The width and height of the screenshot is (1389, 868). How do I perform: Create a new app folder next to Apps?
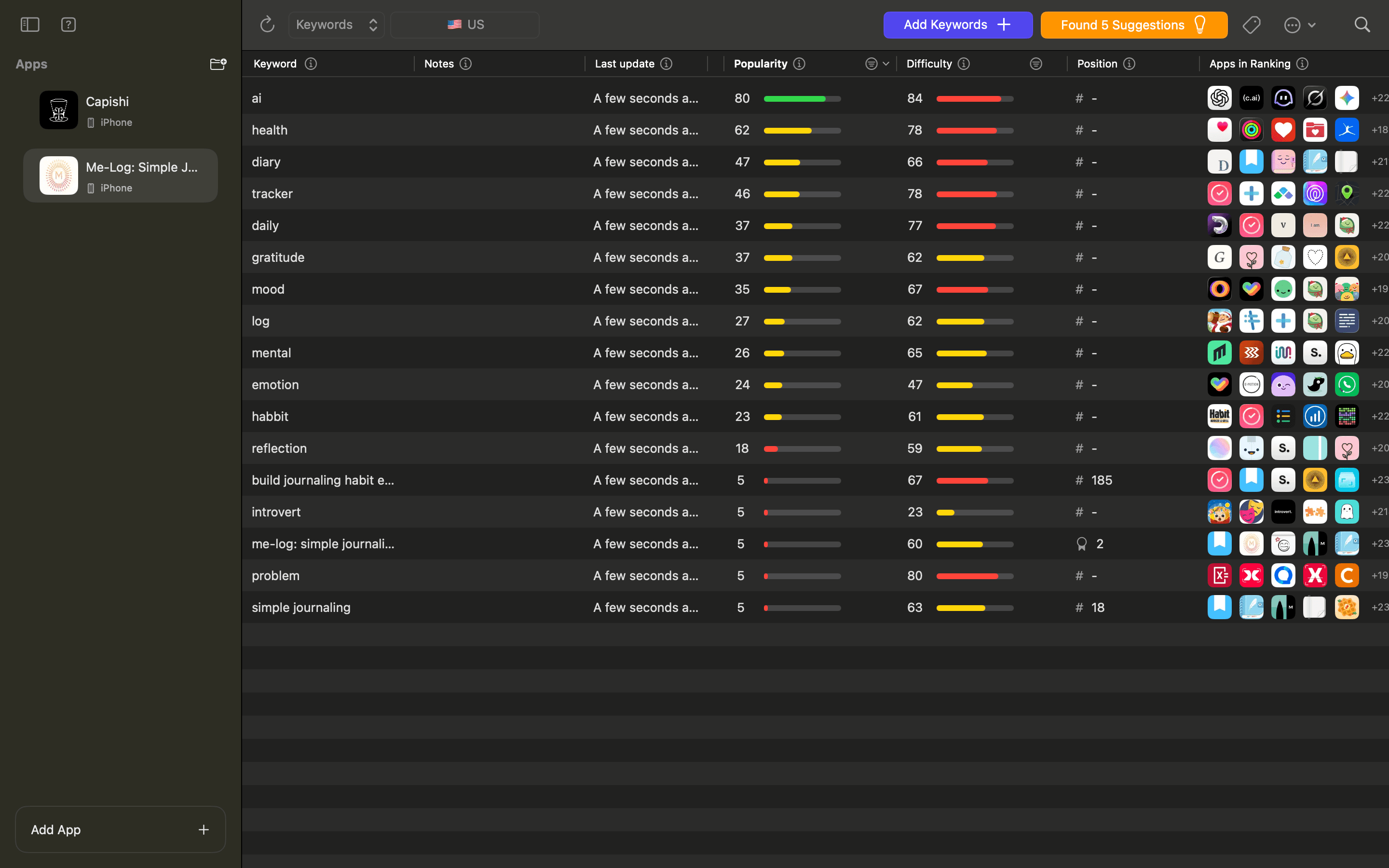[218, 64]
